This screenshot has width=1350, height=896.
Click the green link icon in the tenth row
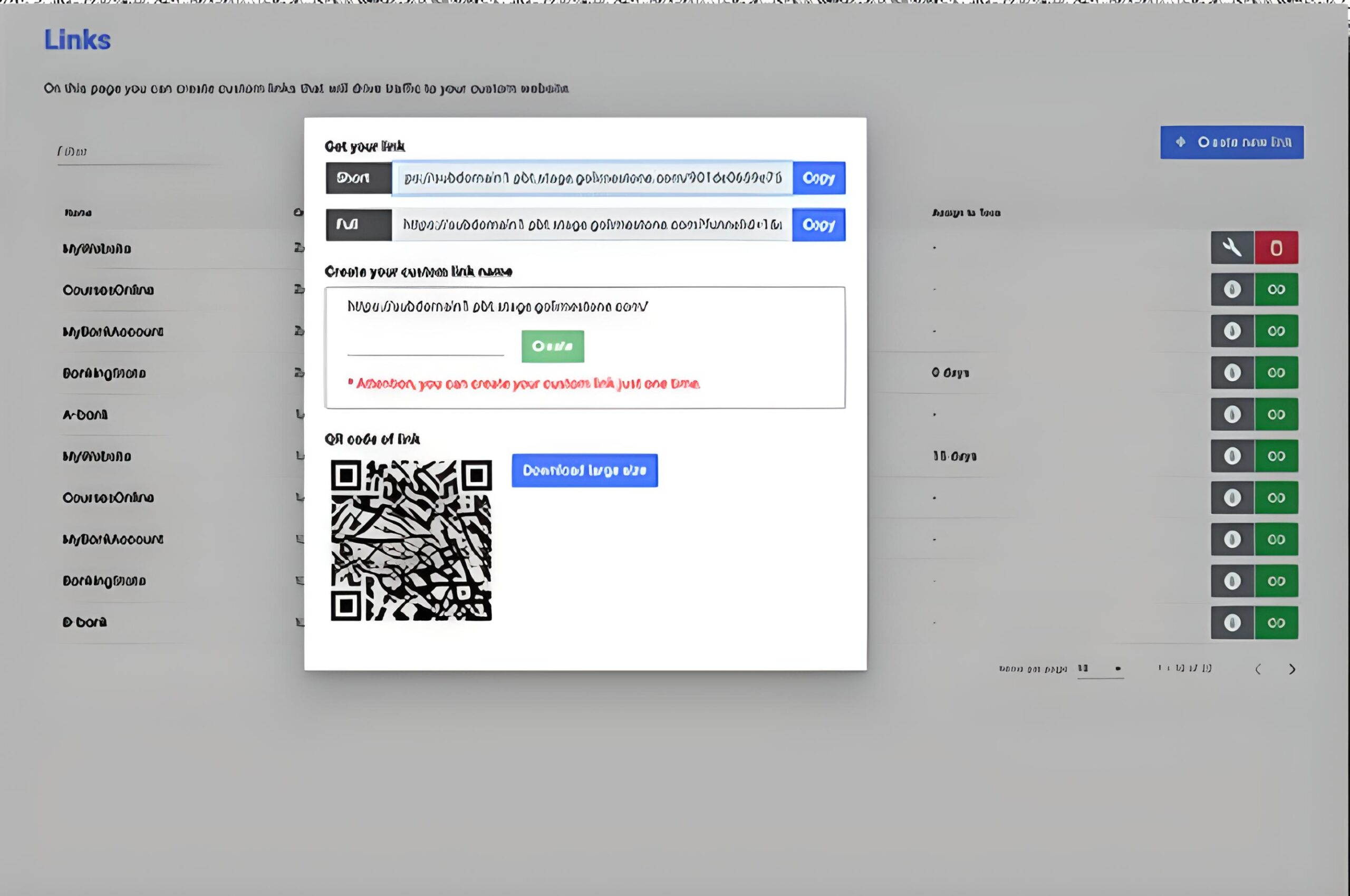(x=1276, y=622)
